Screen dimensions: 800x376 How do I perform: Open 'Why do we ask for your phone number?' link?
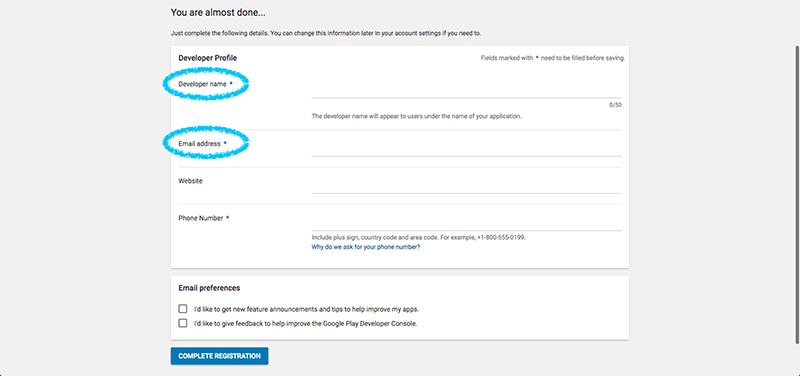(366, 247)
